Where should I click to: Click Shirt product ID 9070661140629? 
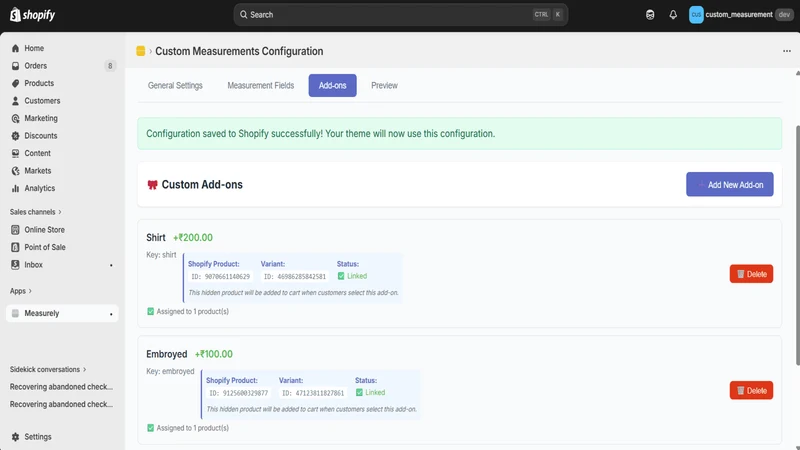point(220,277)
